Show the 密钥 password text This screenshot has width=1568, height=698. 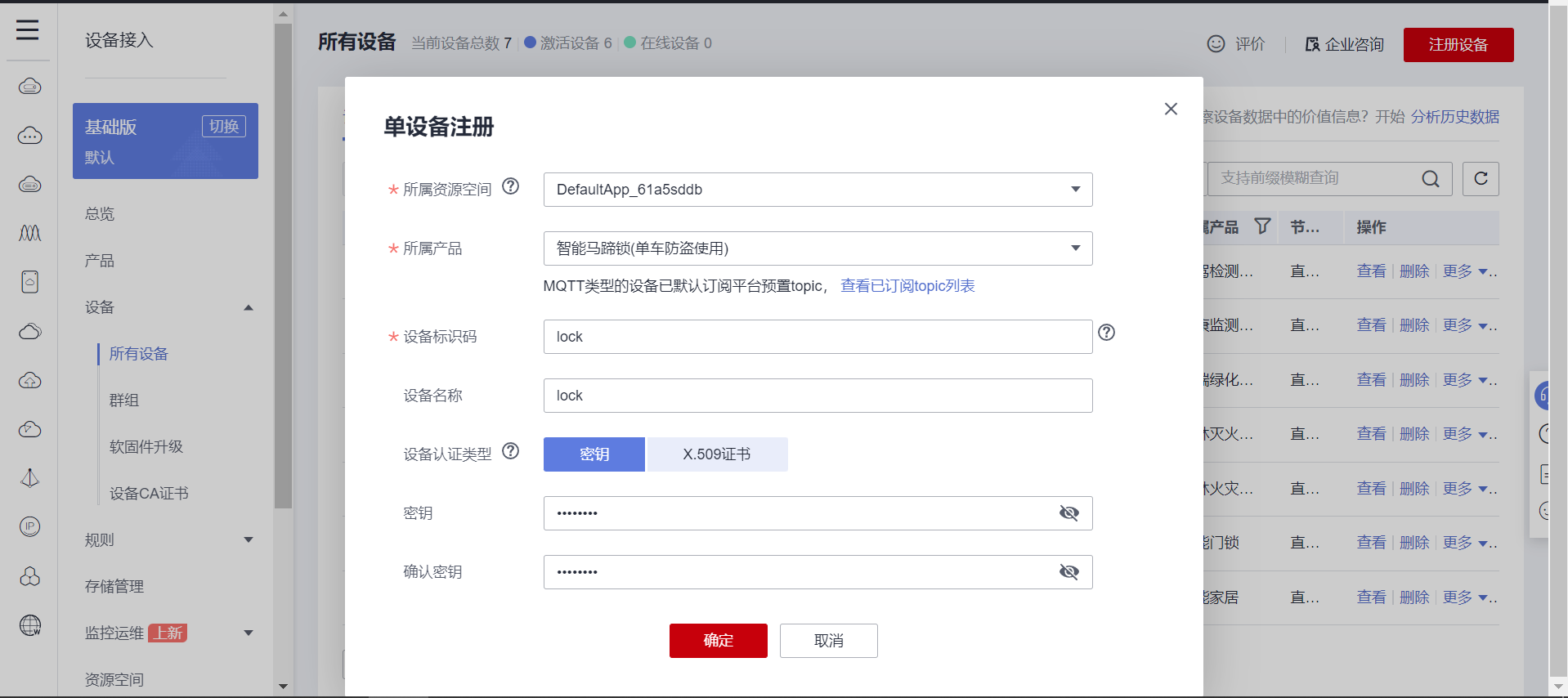click(1068, 513)
